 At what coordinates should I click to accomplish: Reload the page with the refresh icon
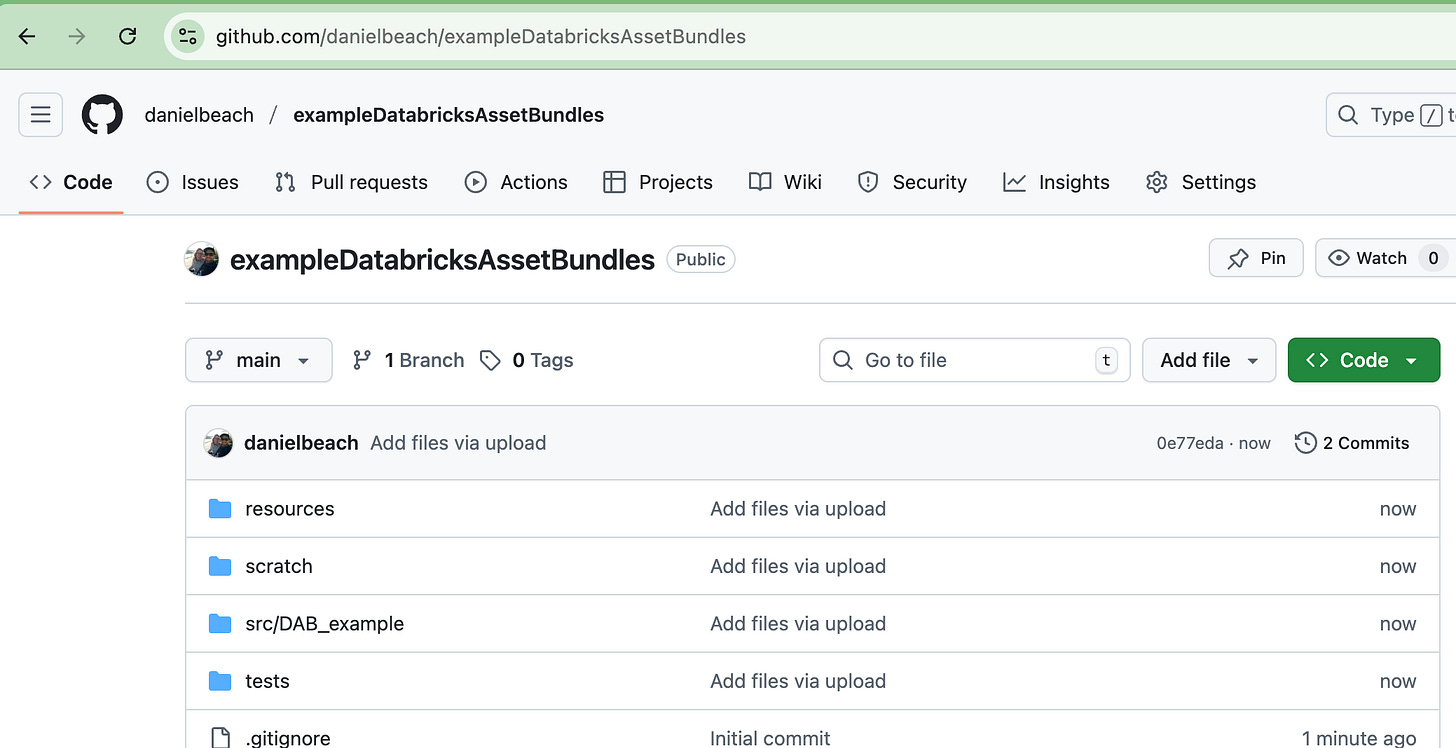[x=127, y=37]
